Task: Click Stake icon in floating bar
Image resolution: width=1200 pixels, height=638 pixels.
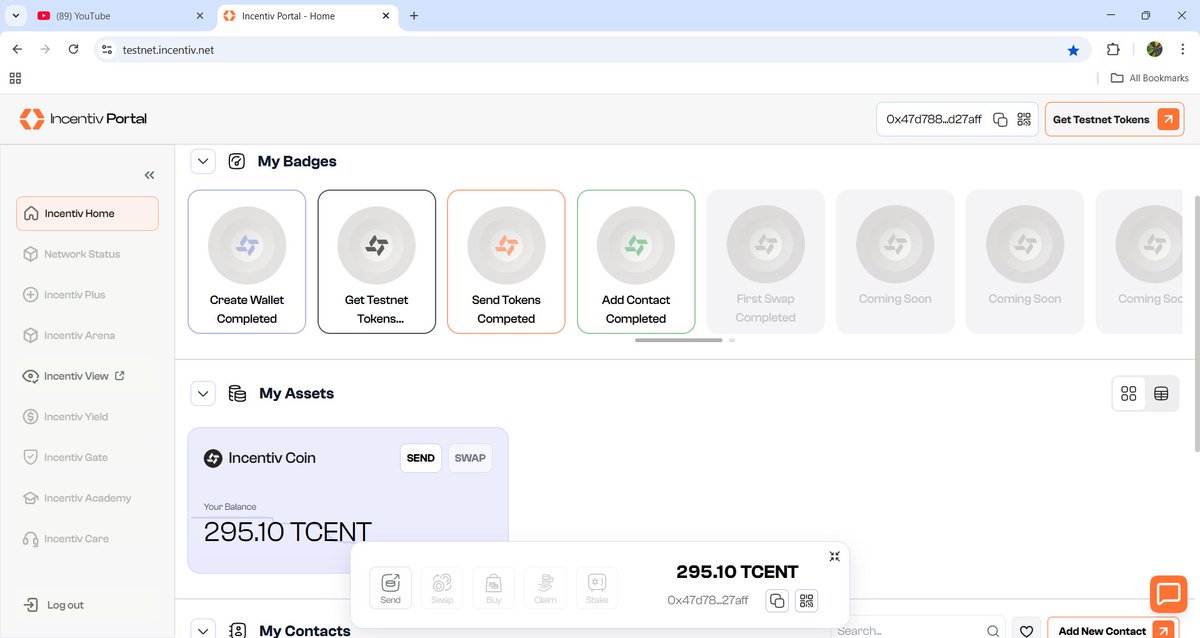Action: pos(597,588)
